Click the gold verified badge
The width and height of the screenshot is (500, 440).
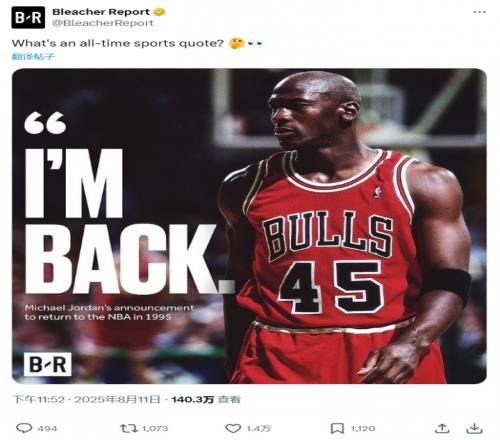click(x=159, y=12)
